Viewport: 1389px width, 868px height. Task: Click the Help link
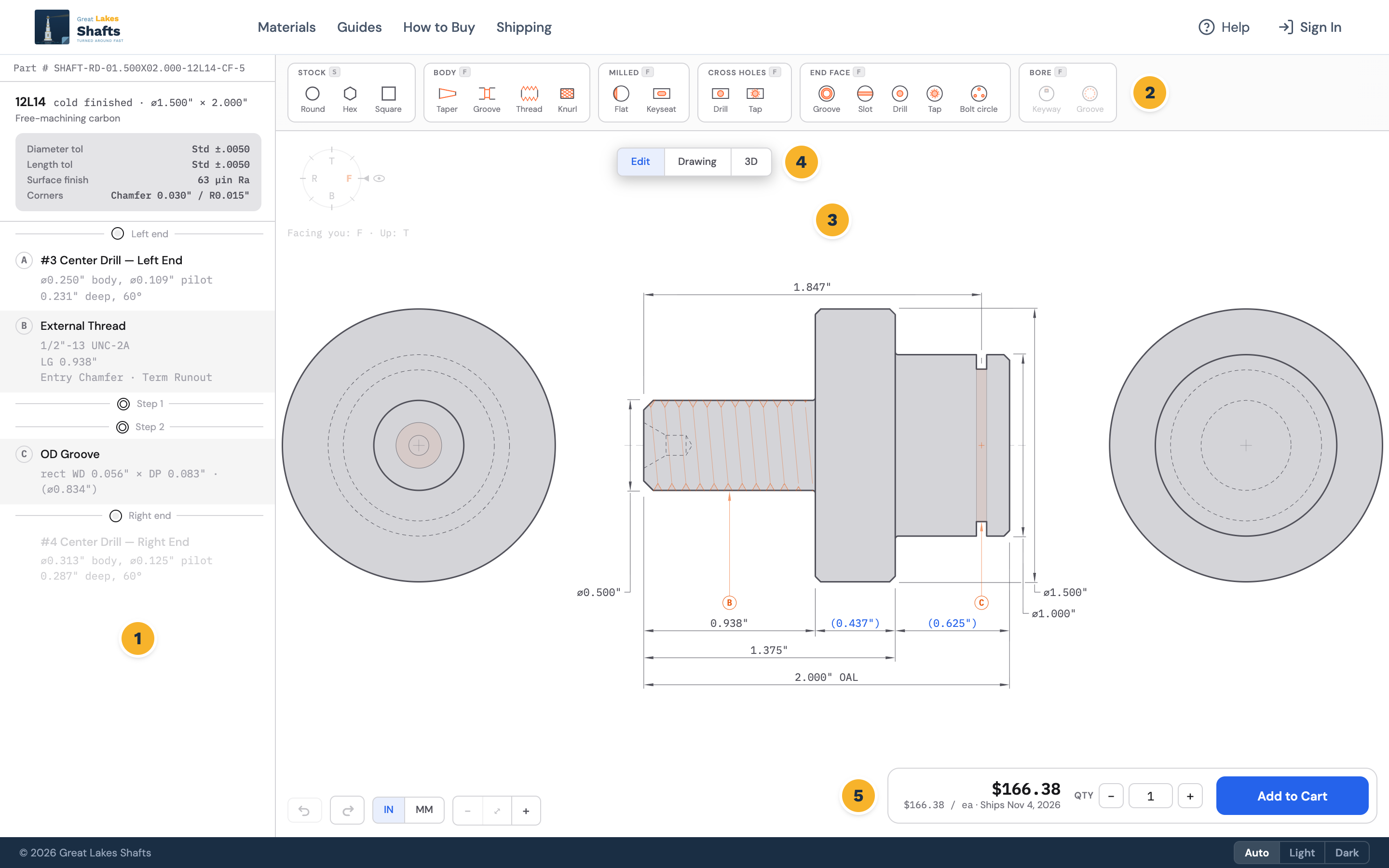pos(1224,27)
